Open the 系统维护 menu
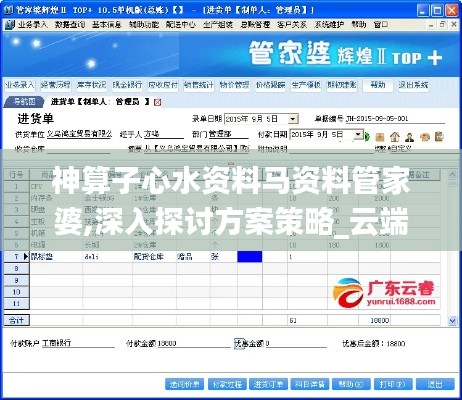 tap(329, 24)
